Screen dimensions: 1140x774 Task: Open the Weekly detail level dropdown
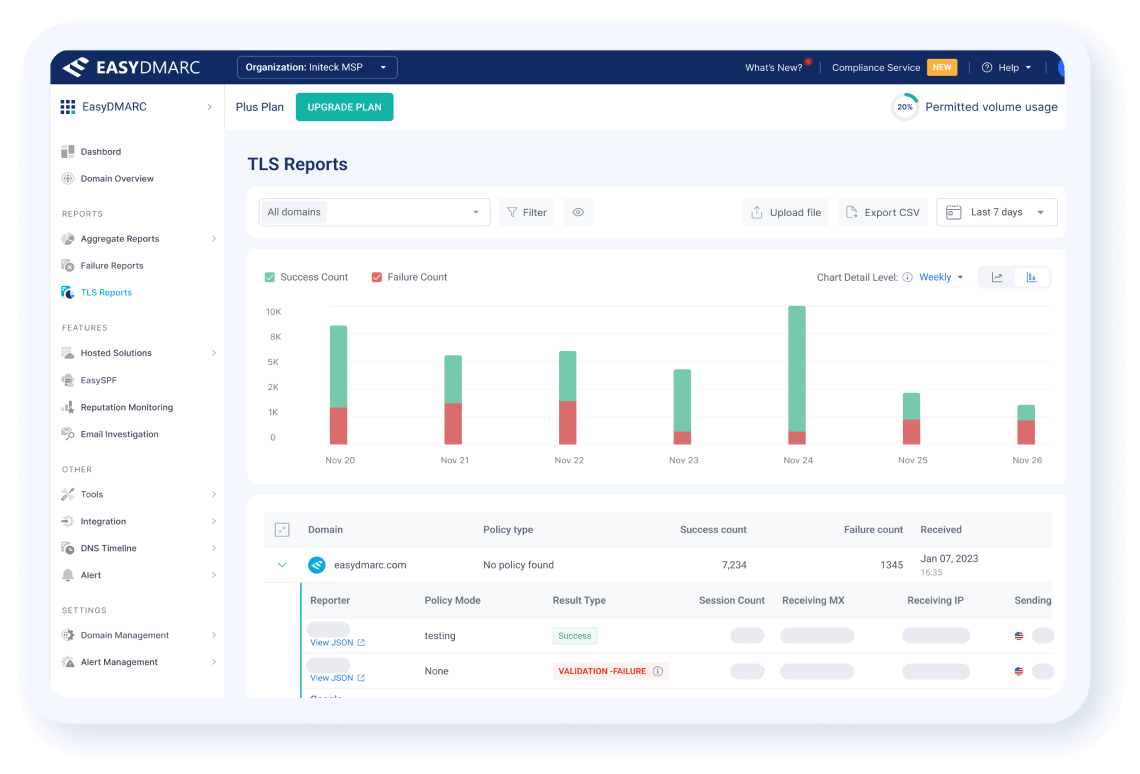coord(941,277)
